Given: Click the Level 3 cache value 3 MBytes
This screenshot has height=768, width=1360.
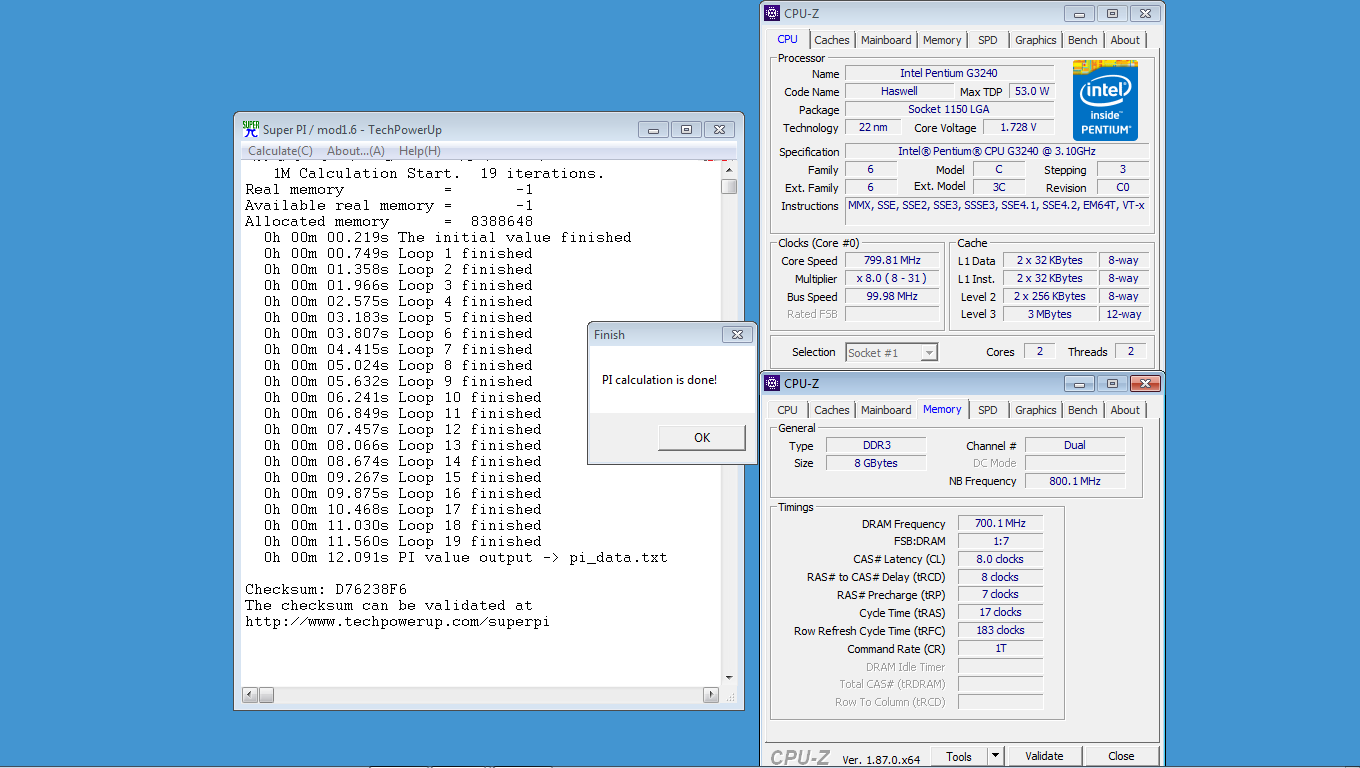Looking at the screenshot, I should click(x=1050, y=314).
